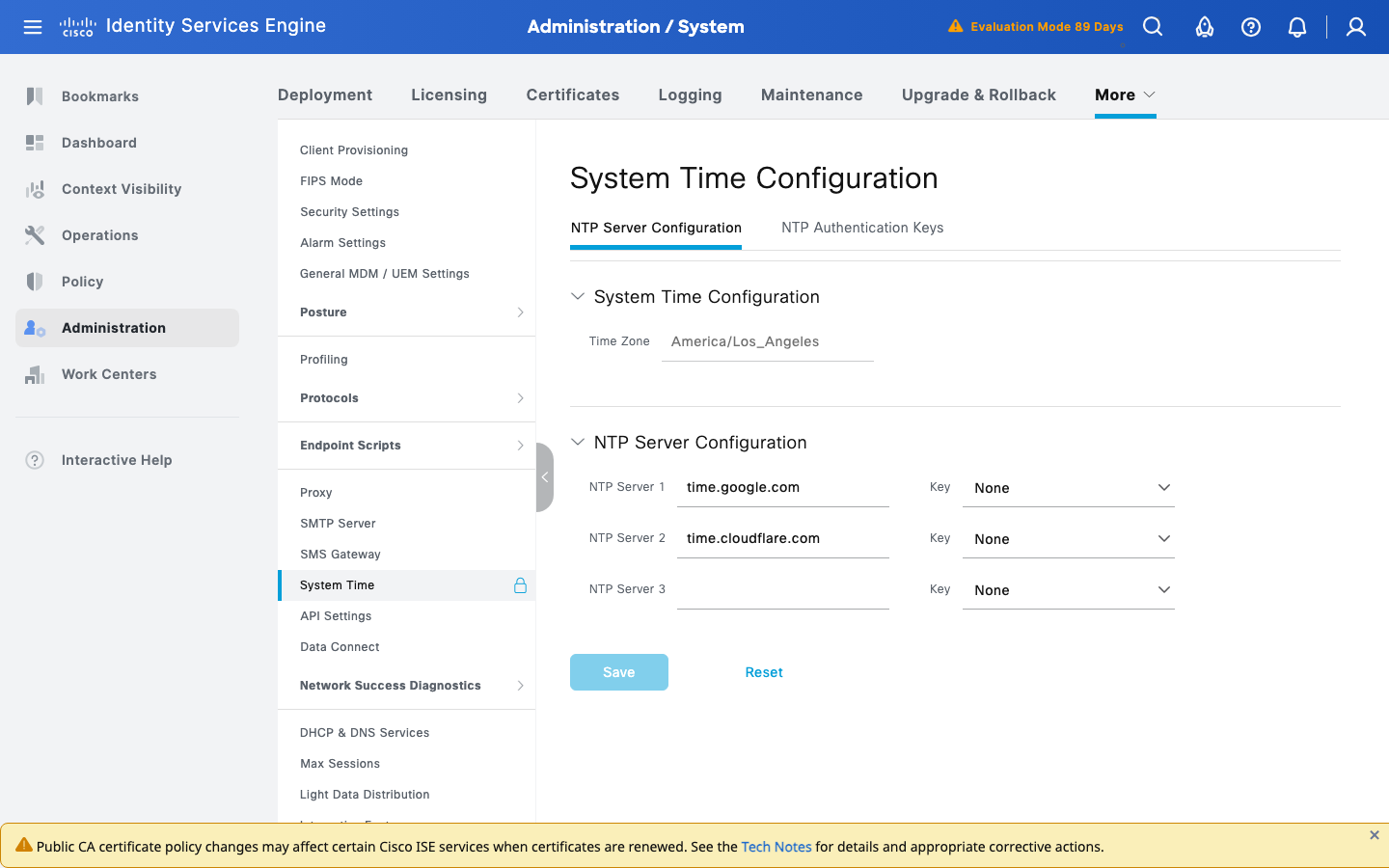Screen dimensions: 1389x868
Task: Click the lock icon beside System Time
Action: [520, 585]
